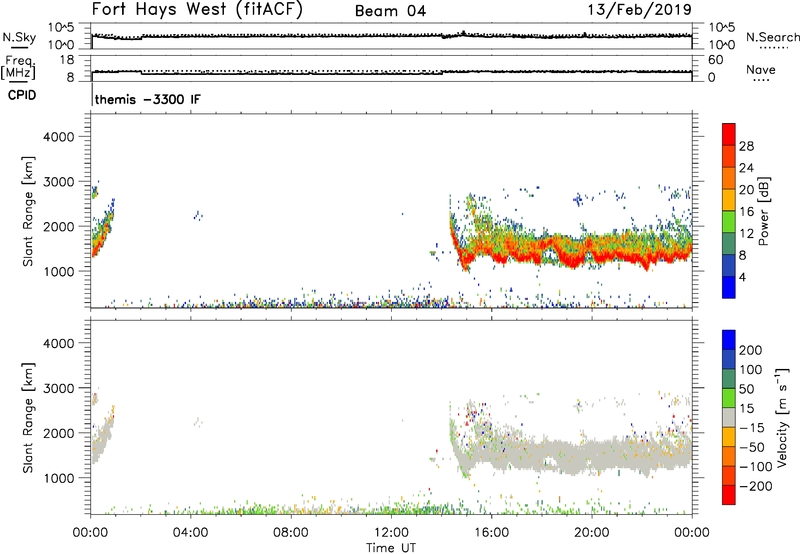Click the noise trace in the N.Sky panel
The image size is (800, 554).
click(391, 36)
